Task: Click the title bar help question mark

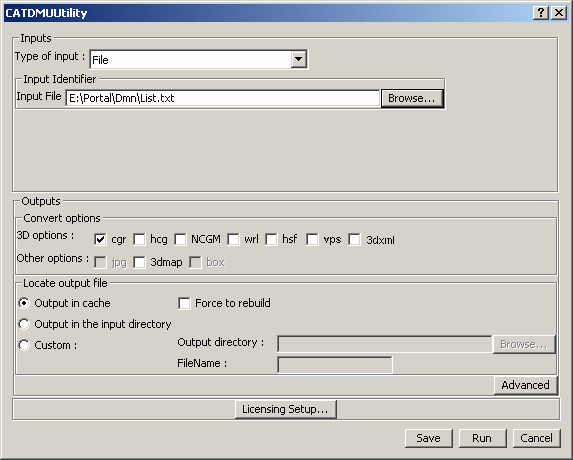Action: (541, 13)
